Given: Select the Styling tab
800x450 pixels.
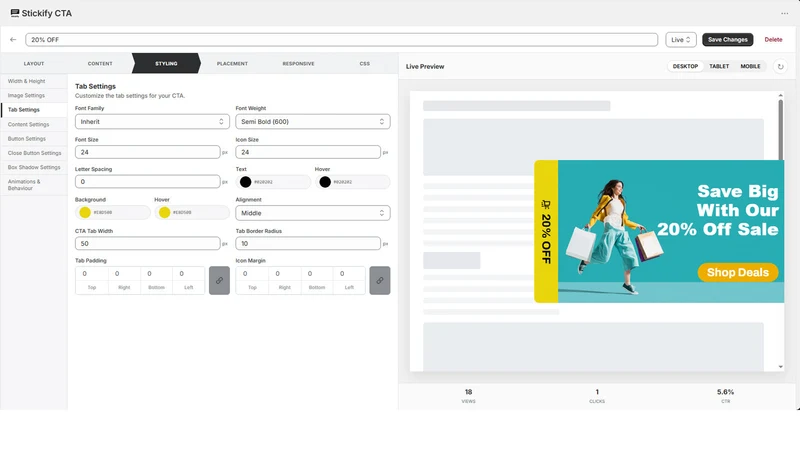Looking at the screenshot, I should click(166, 64).
